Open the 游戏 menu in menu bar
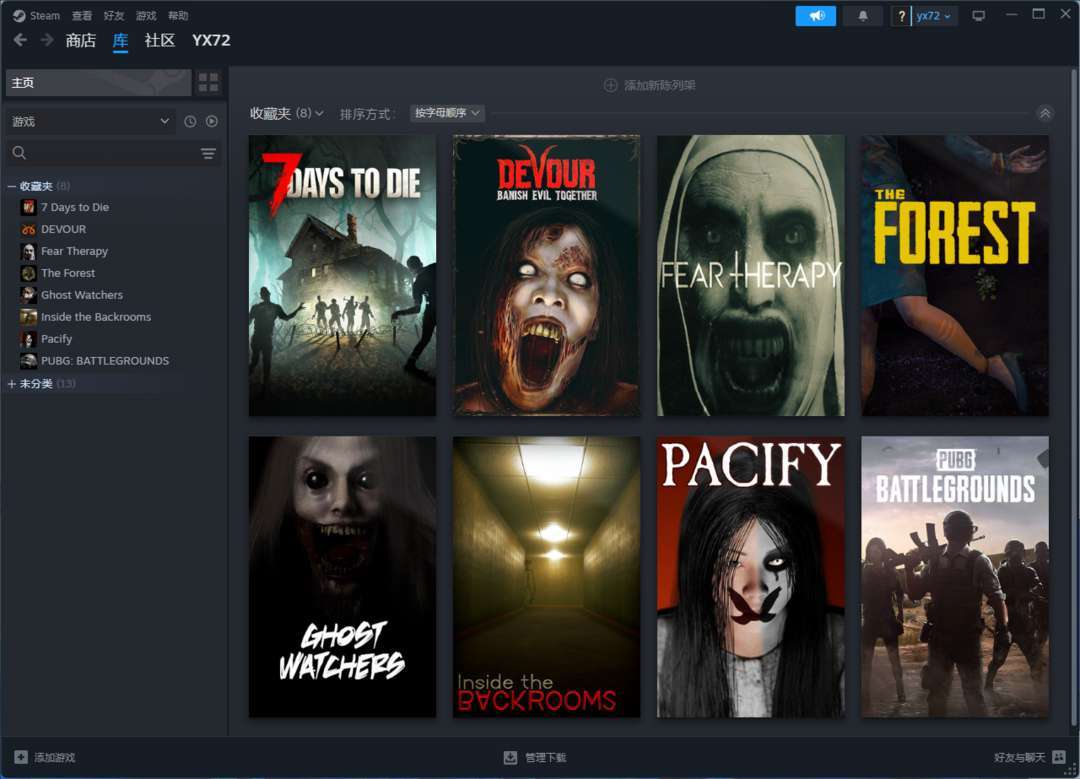 146,16
